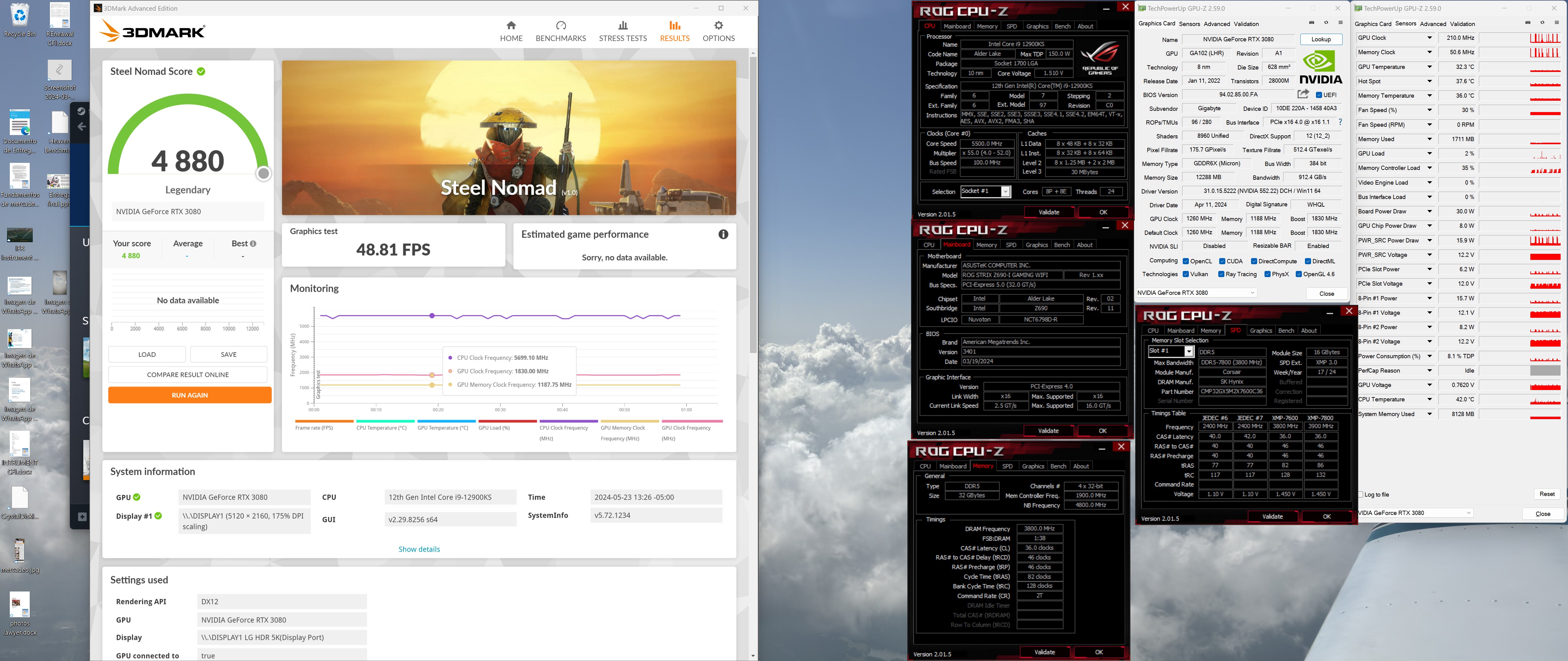Toggle the CUDA checkbox

point(1222,261)
